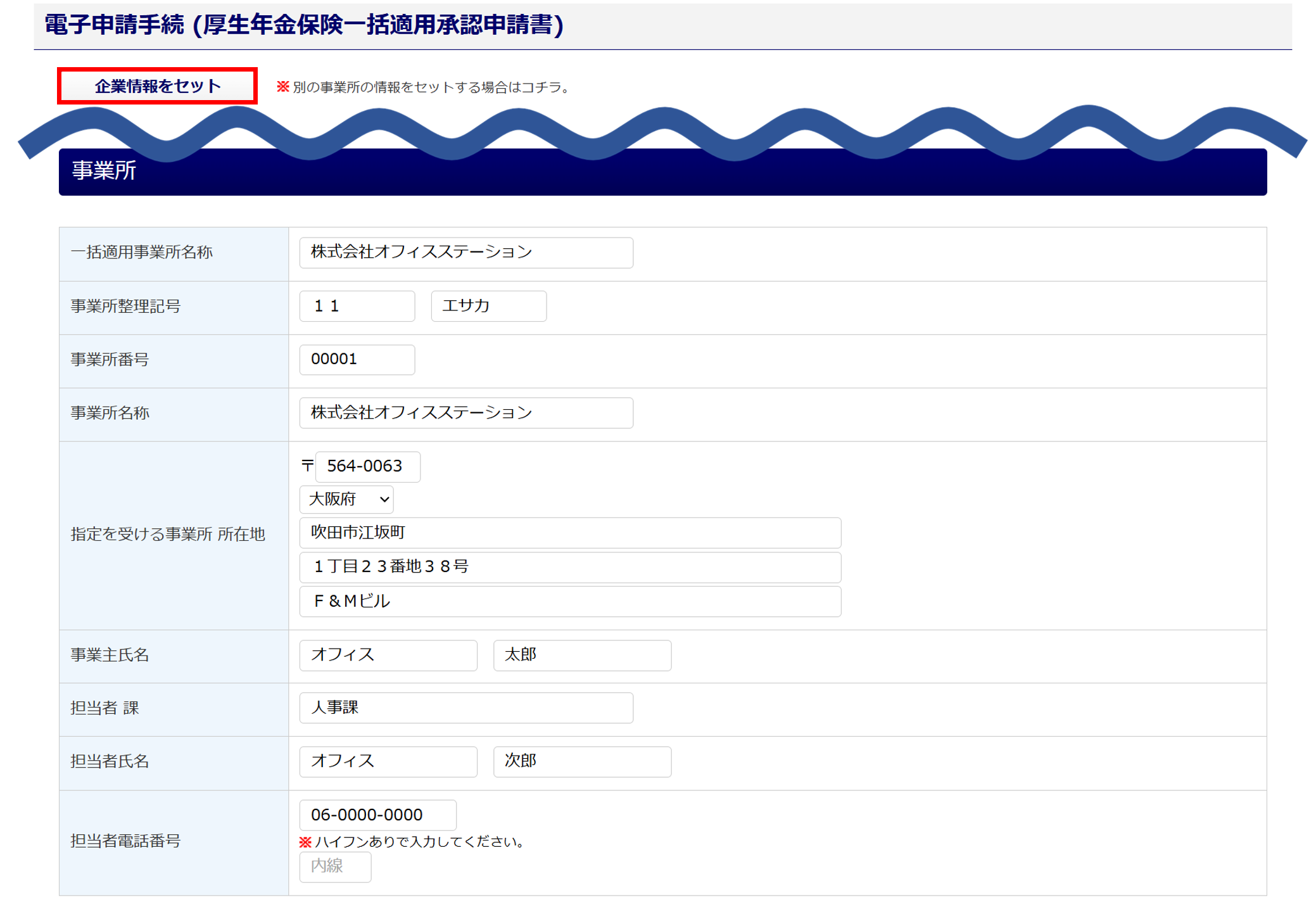Click the label 指定を受ける事業所 所在地
Screen dimensions: 1316x907
[x=168, y=535]
